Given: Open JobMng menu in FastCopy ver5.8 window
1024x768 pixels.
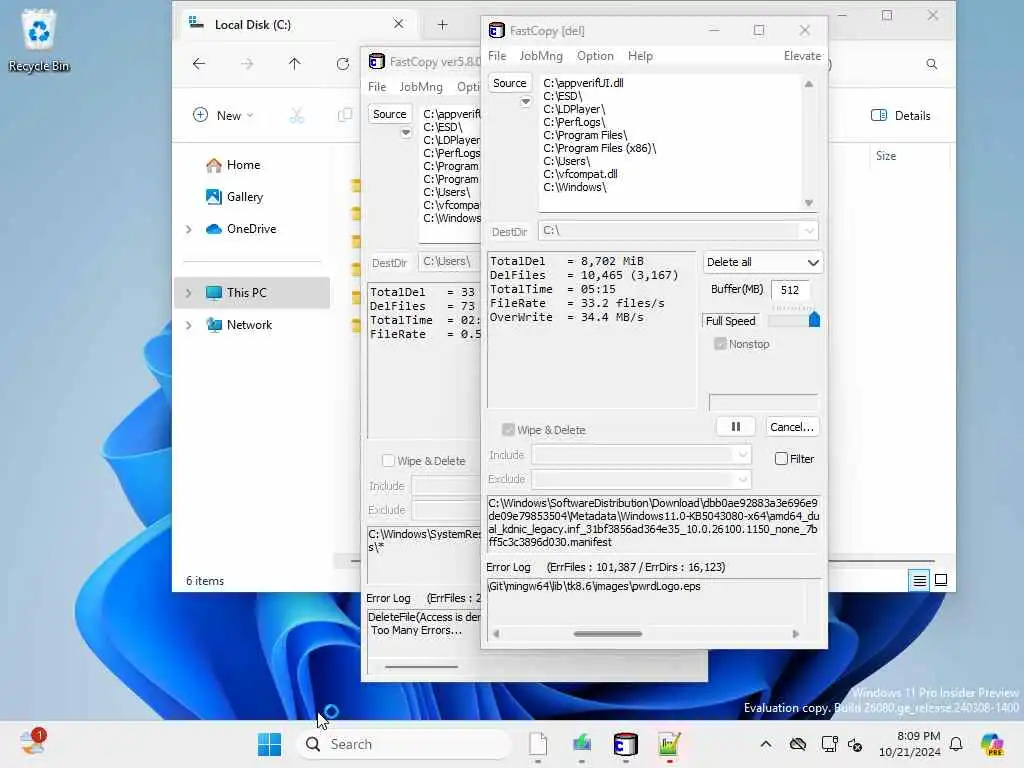Looking at the screenshot, I should (x=421, y=87).
